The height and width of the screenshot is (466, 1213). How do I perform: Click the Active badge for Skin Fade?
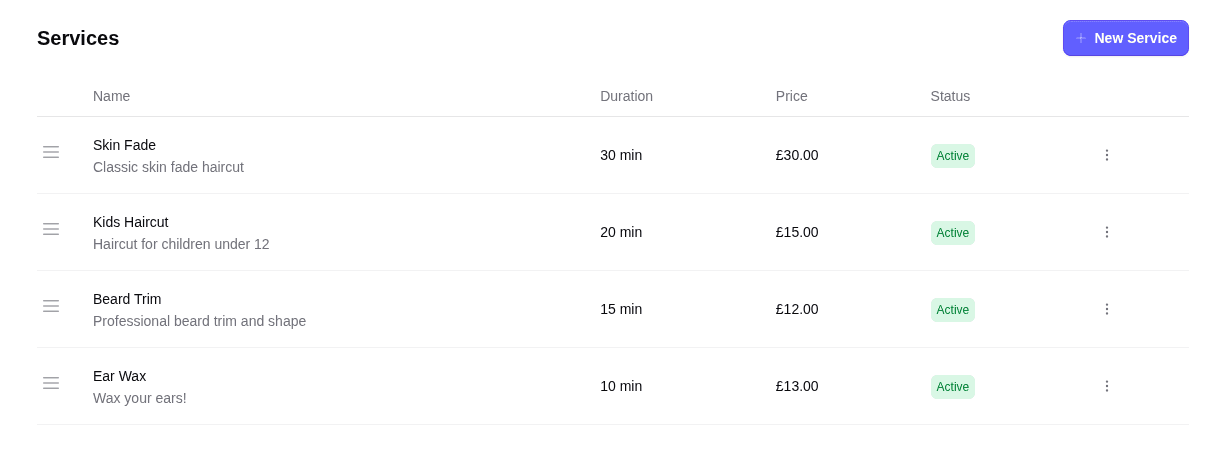(952, 156)
